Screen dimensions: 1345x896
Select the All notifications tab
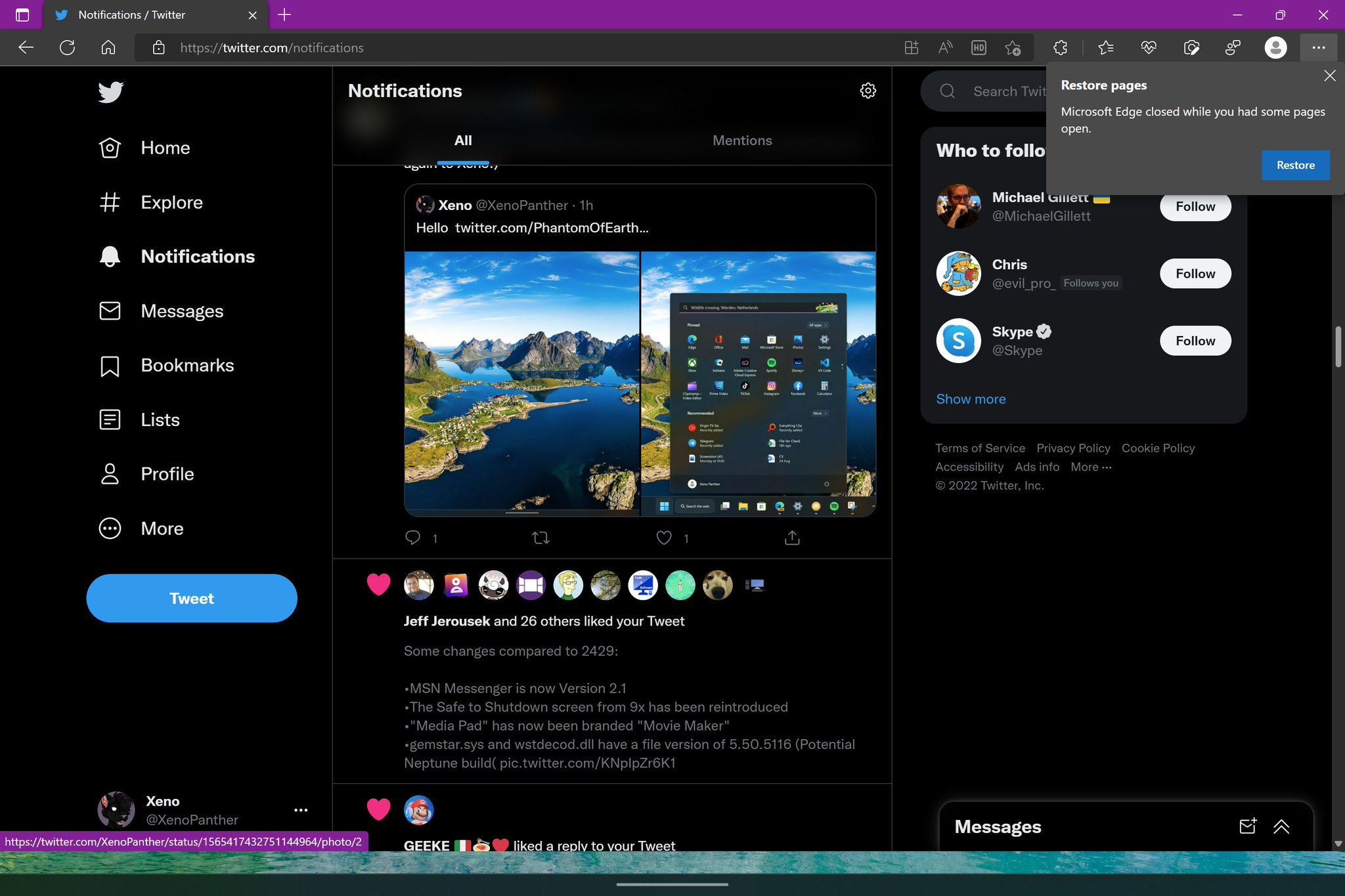[463, 140]
